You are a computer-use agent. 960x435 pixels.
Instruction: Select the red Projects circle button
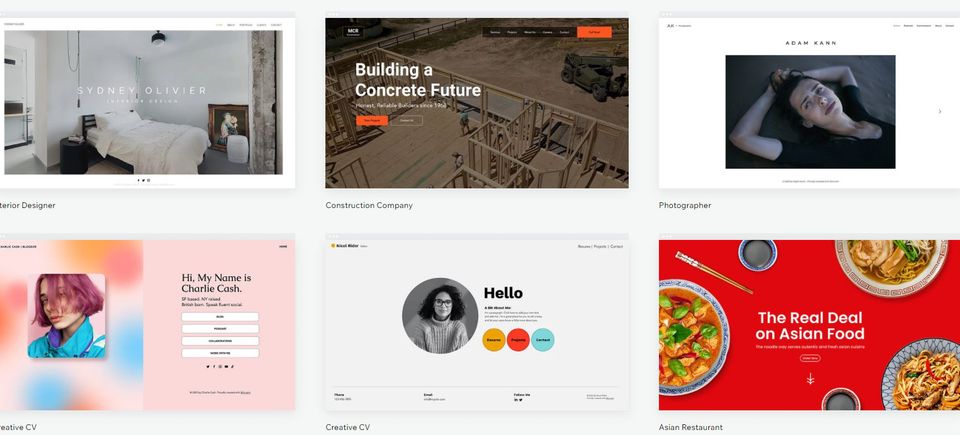pos(518,339)
